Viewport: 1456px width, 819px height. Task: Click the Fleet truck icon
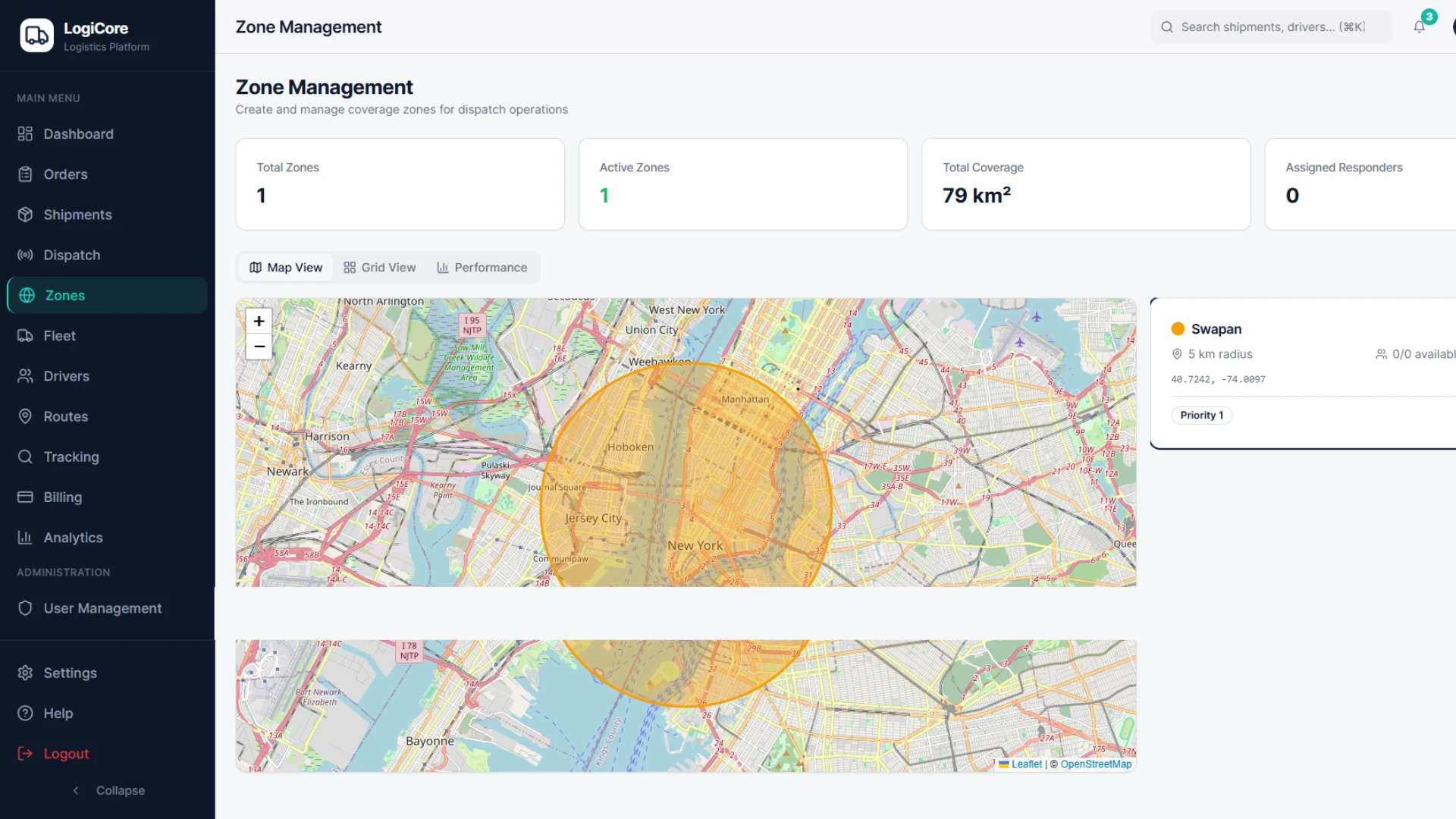point(25,336)
